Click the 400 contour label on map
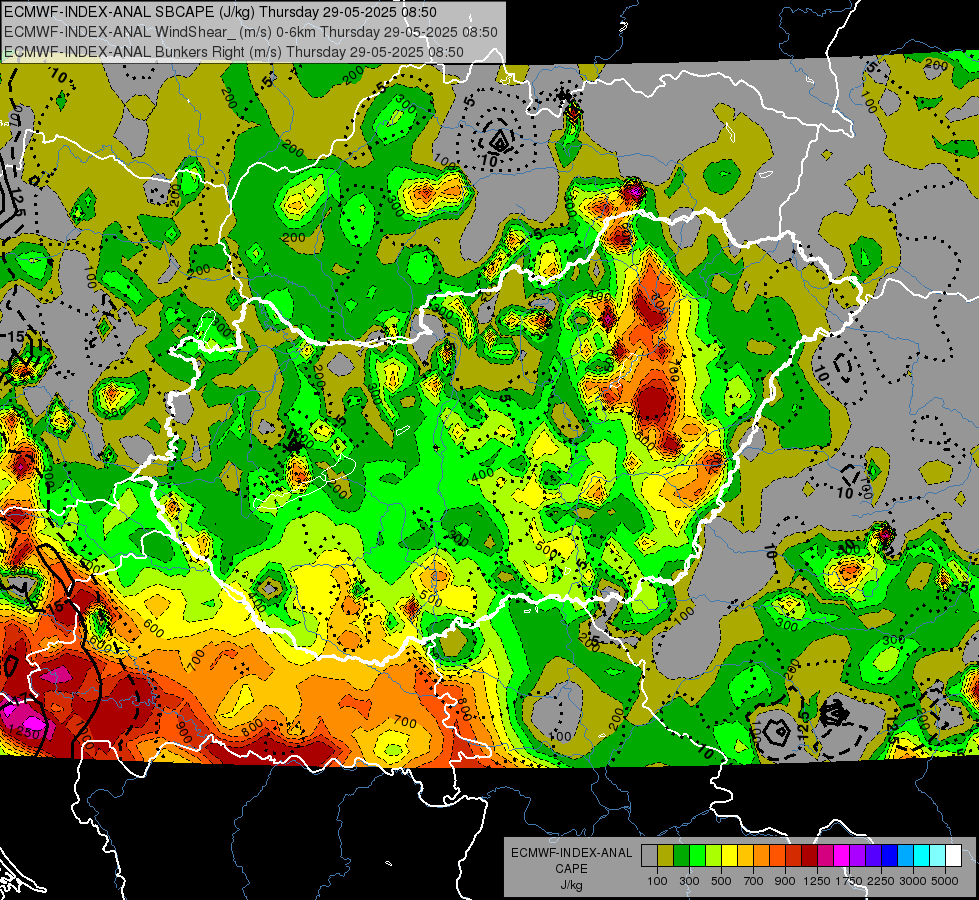979x900 pixels. (484, 476)
